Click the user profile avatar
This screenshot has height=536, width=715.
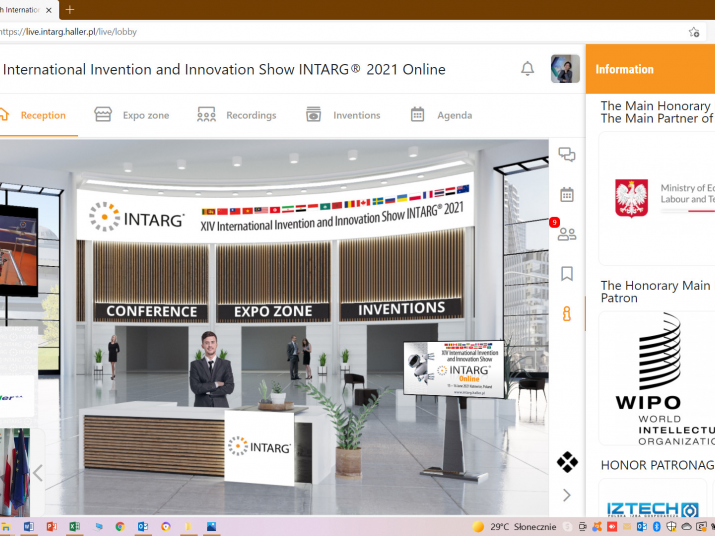click(x=565, y=69)
